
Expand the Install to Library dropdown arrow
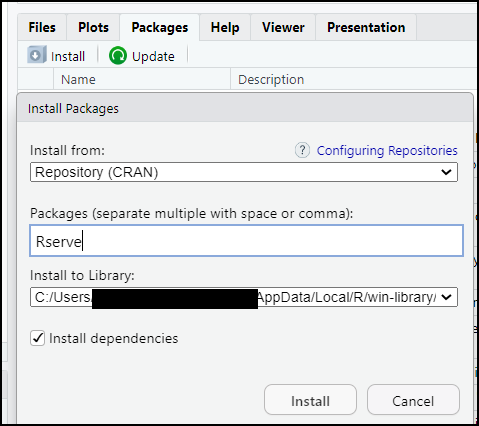446,297
